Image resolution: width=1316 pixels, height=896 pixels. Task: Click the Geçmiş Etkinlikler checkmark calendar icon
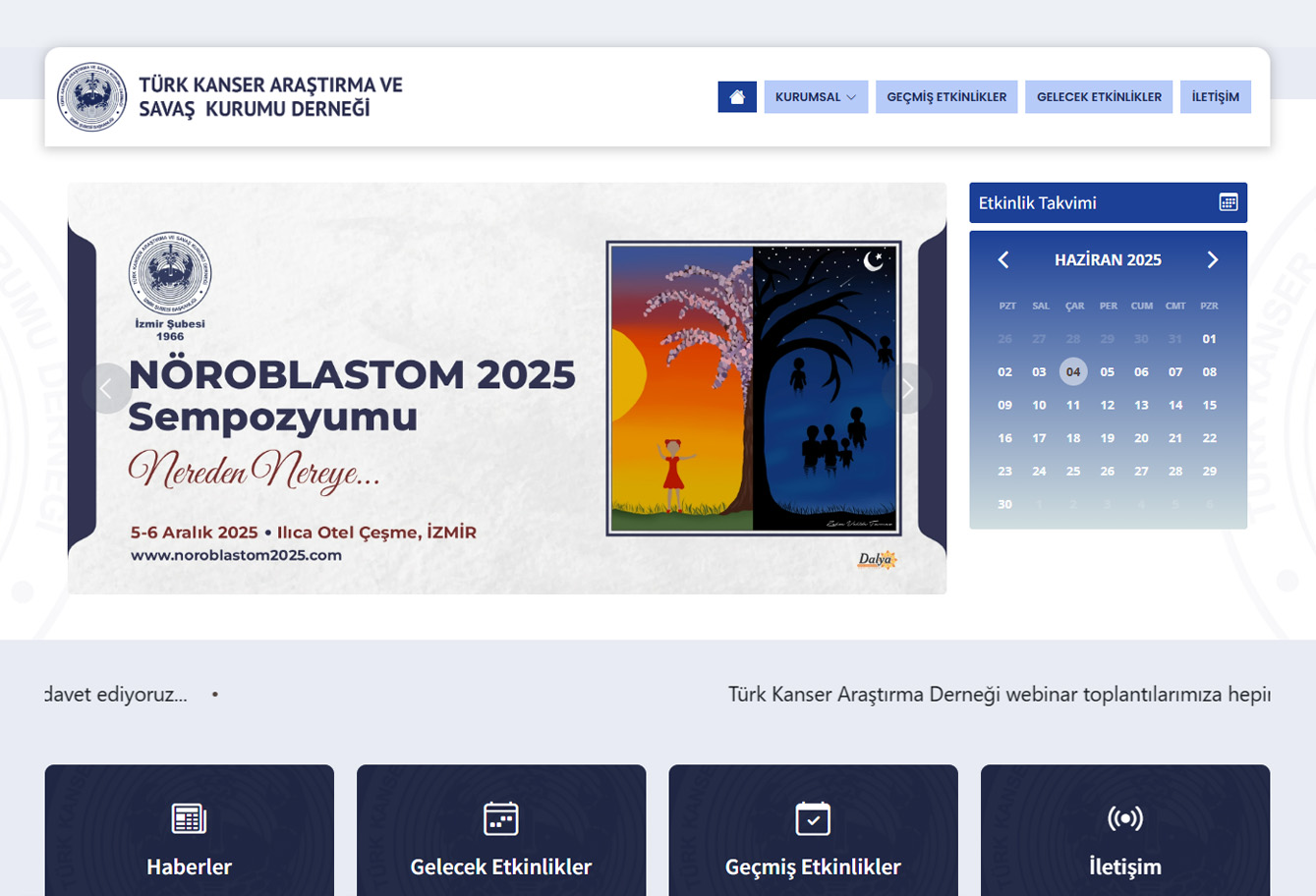(813, 818)
